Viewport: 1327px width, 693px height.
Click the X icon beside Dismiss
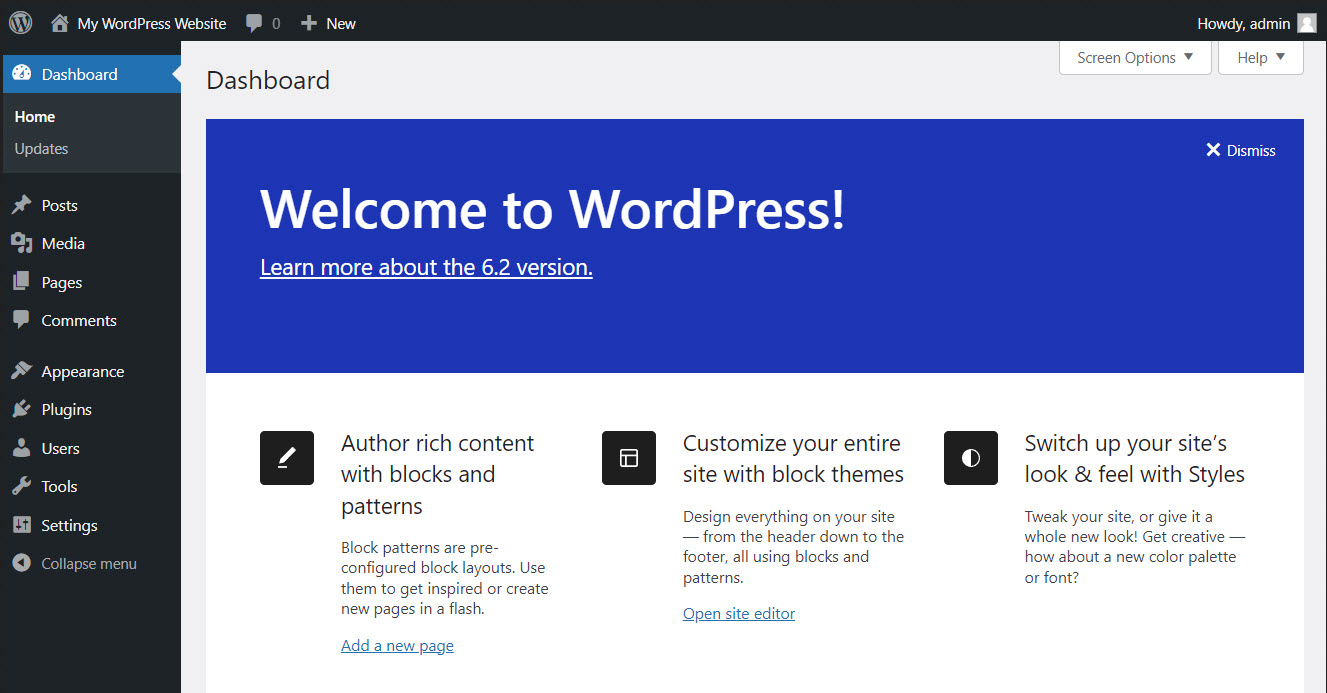(1213, 150)
